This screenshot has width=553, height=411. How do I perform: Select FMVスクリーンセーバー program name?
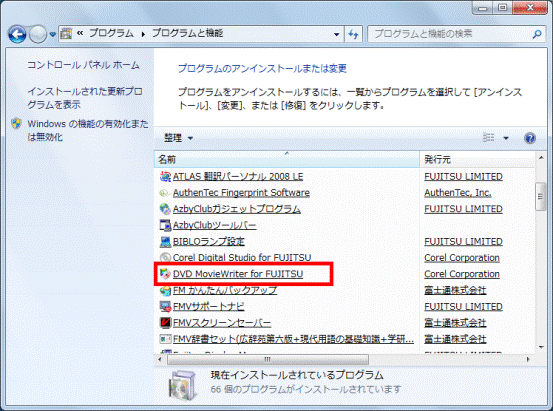click(x=222, y=322)
